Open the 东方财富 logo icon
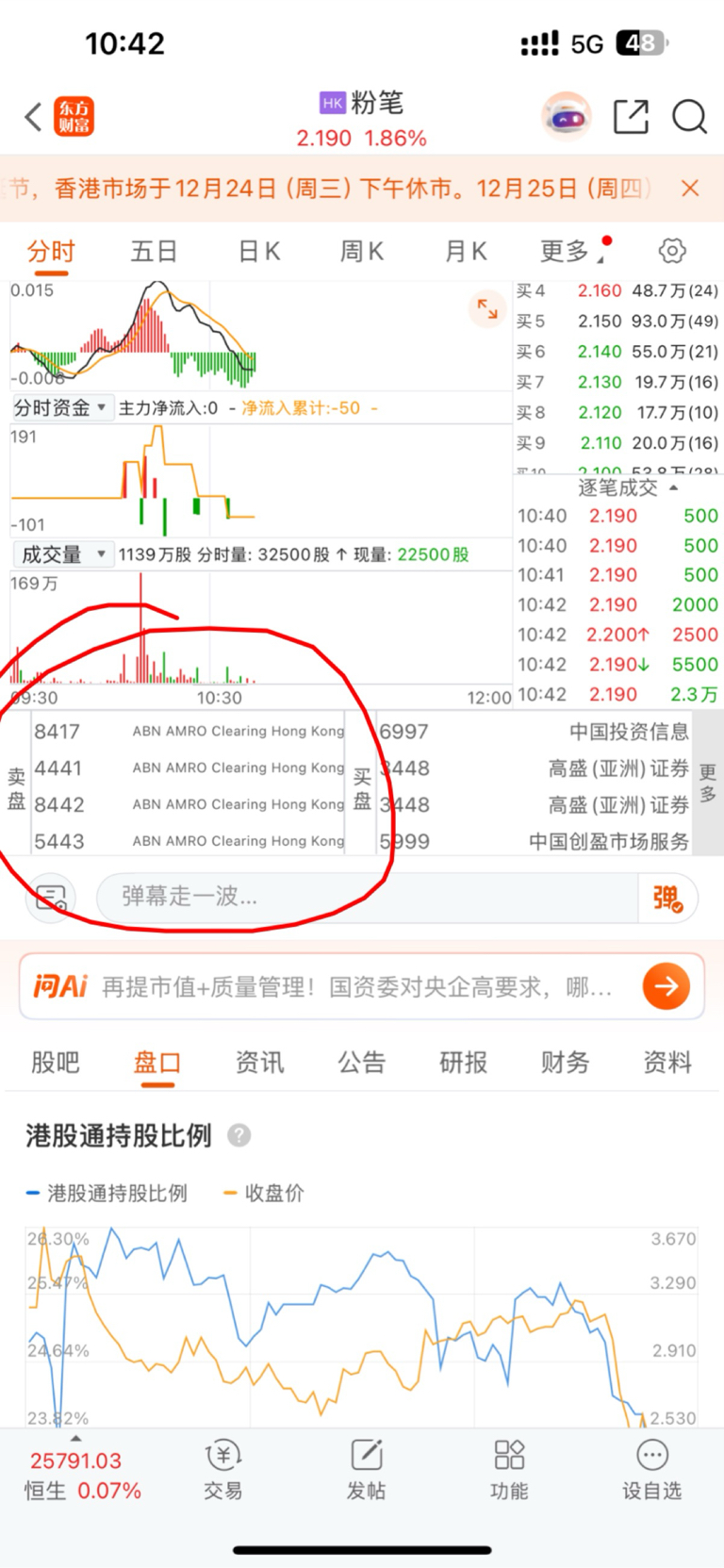 74,117
